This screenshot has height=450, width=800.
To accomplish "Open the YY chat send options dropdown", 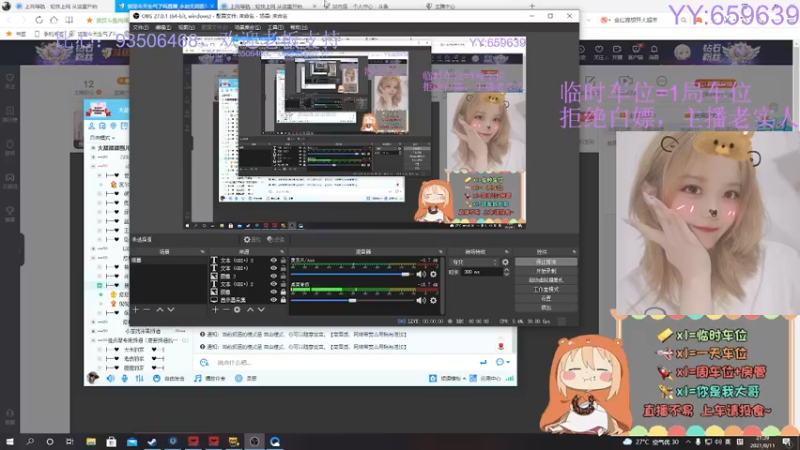I will point(508,362).
